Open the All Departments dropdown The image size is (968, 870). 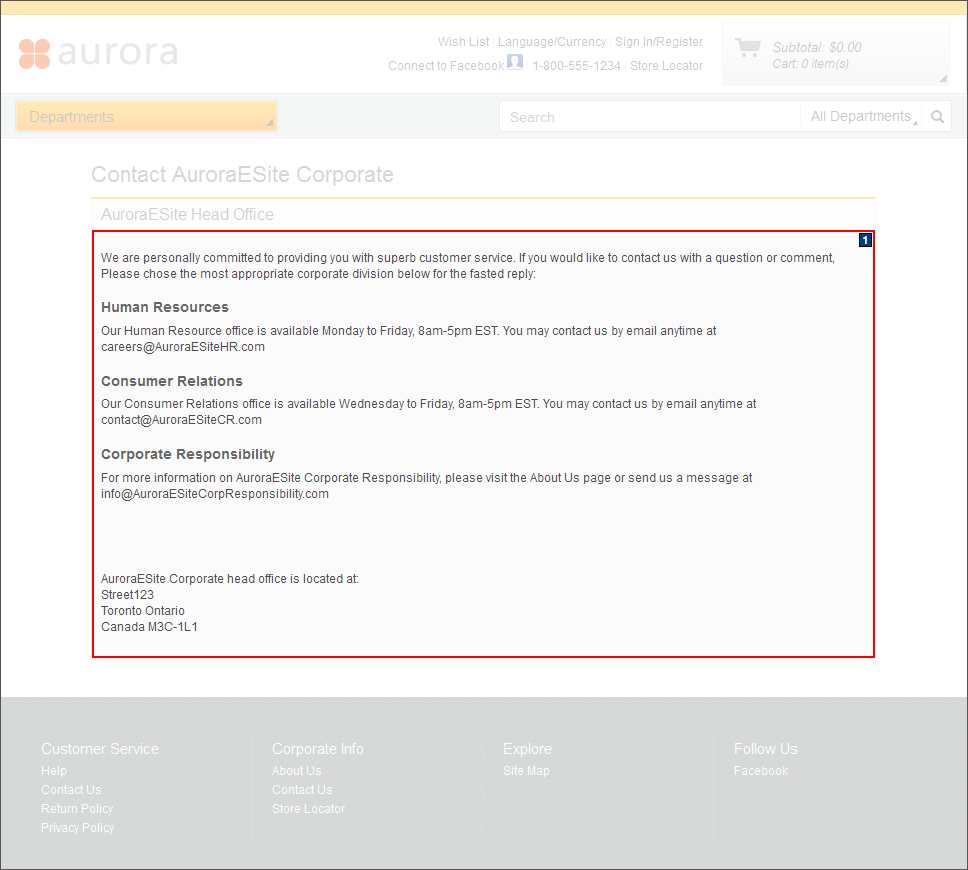click(862, 116)
